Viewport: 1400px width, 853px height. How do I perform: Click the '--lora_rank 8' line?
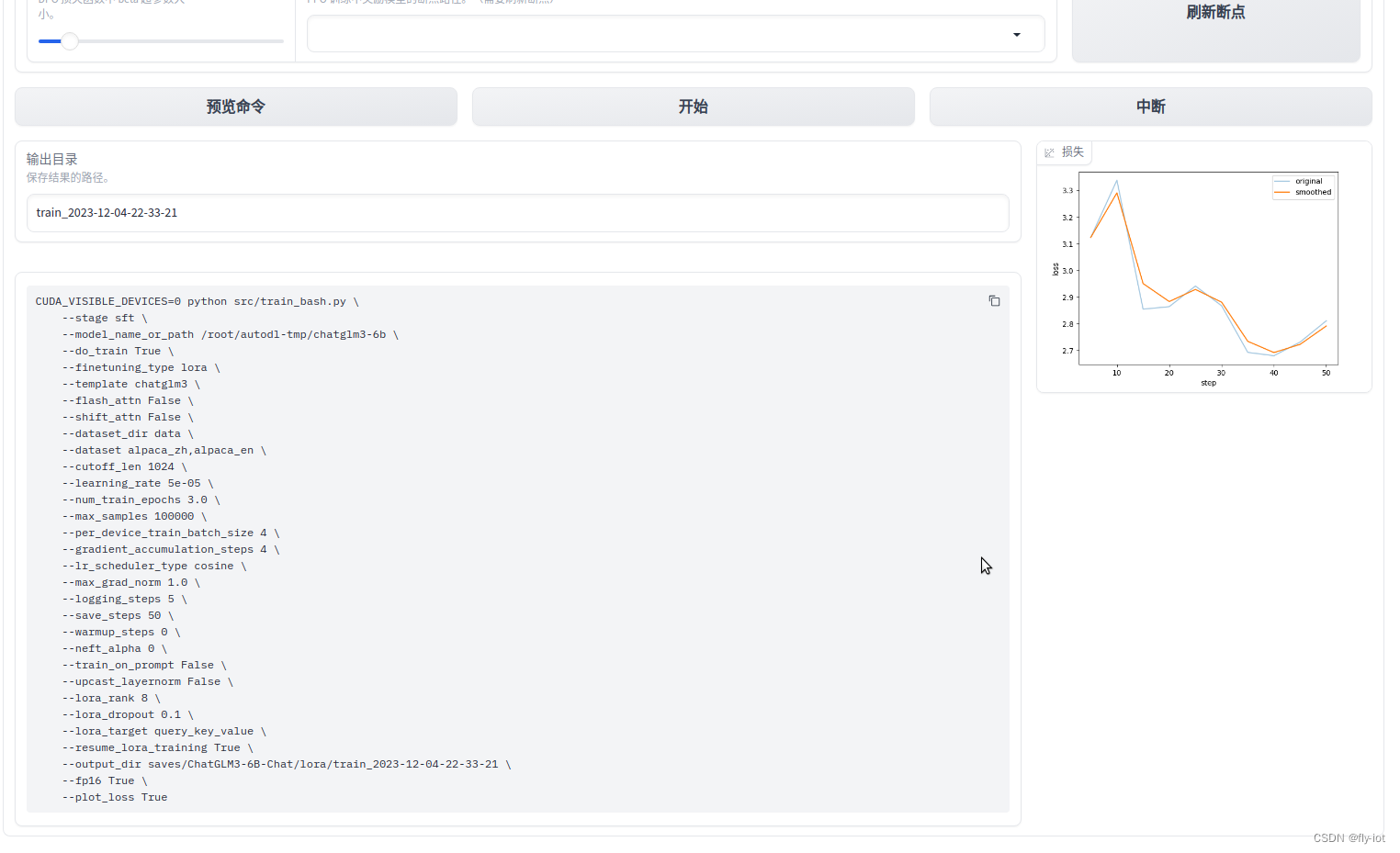pyautogui.click(x=111, y=698)
